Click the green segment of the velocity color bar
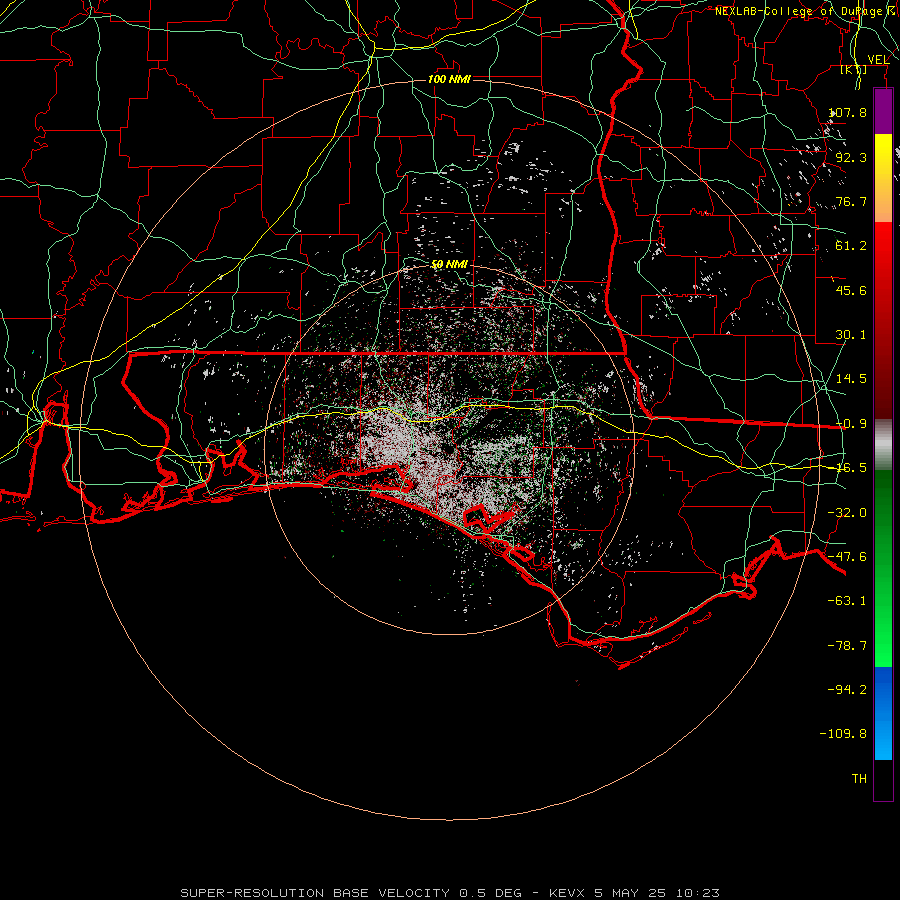The image size is (900, 900). tap(883, 568)
